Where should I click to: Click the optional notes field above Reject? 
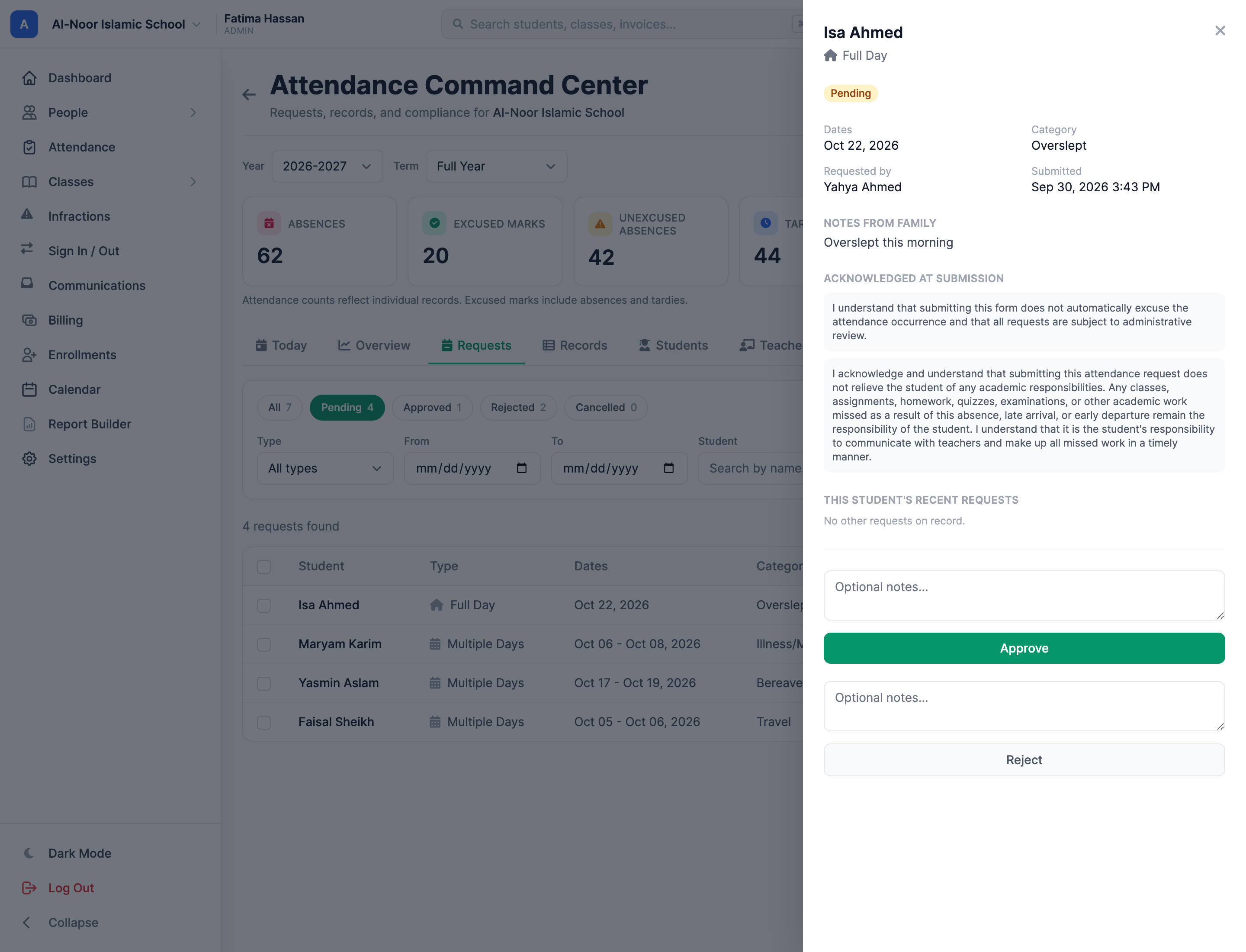coord(1024,706)
